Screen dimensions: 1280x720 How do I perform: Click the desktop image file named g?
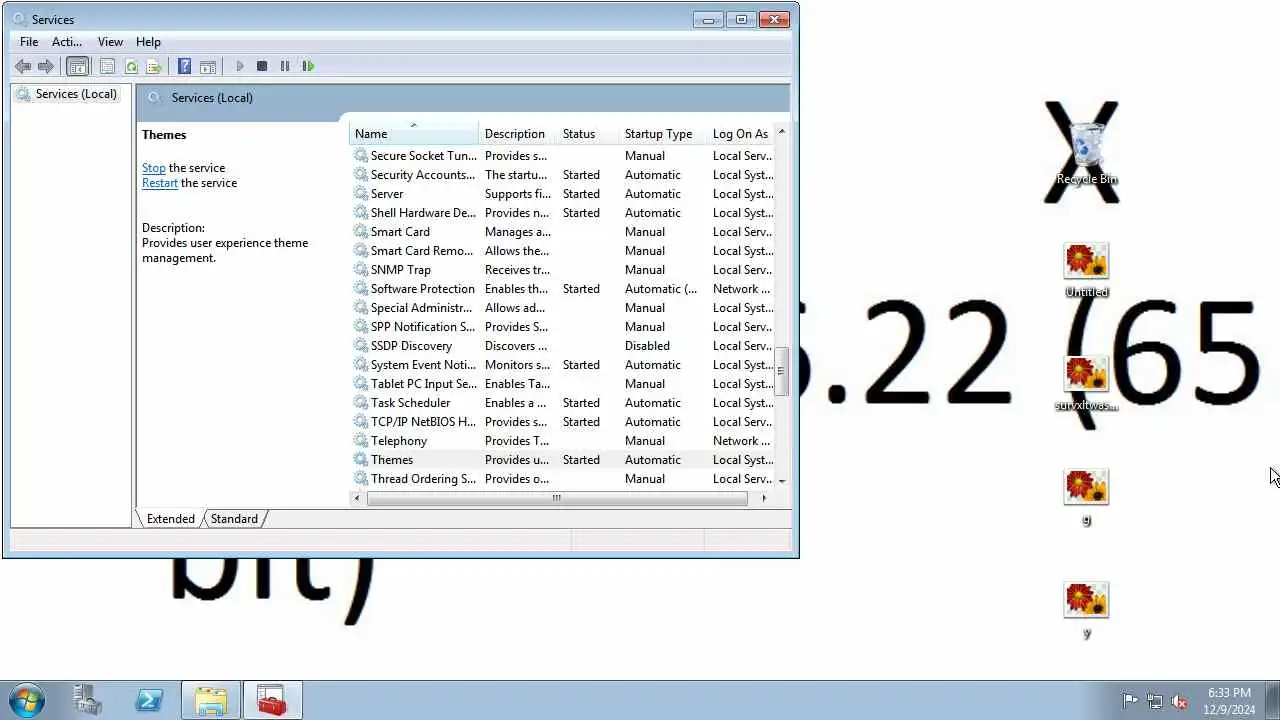point(1087,497)
